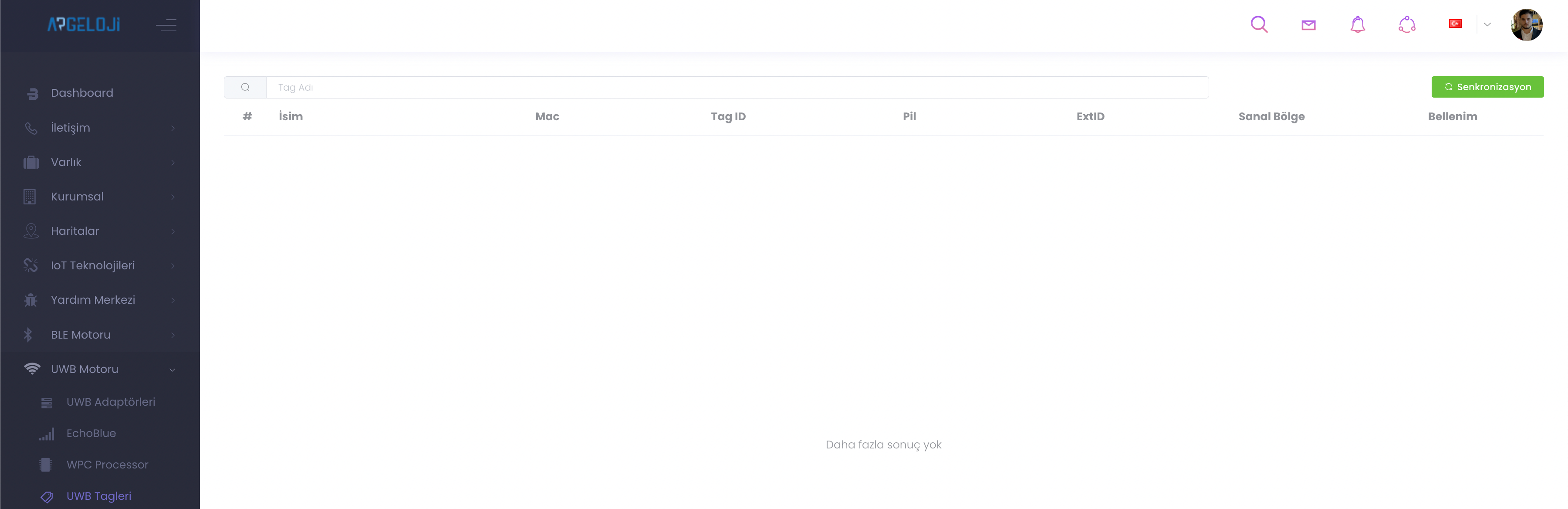1568x509 pixels.
Task: Open the notifications bell icon
Action: pyautogui.click(x=1357, y=25)
